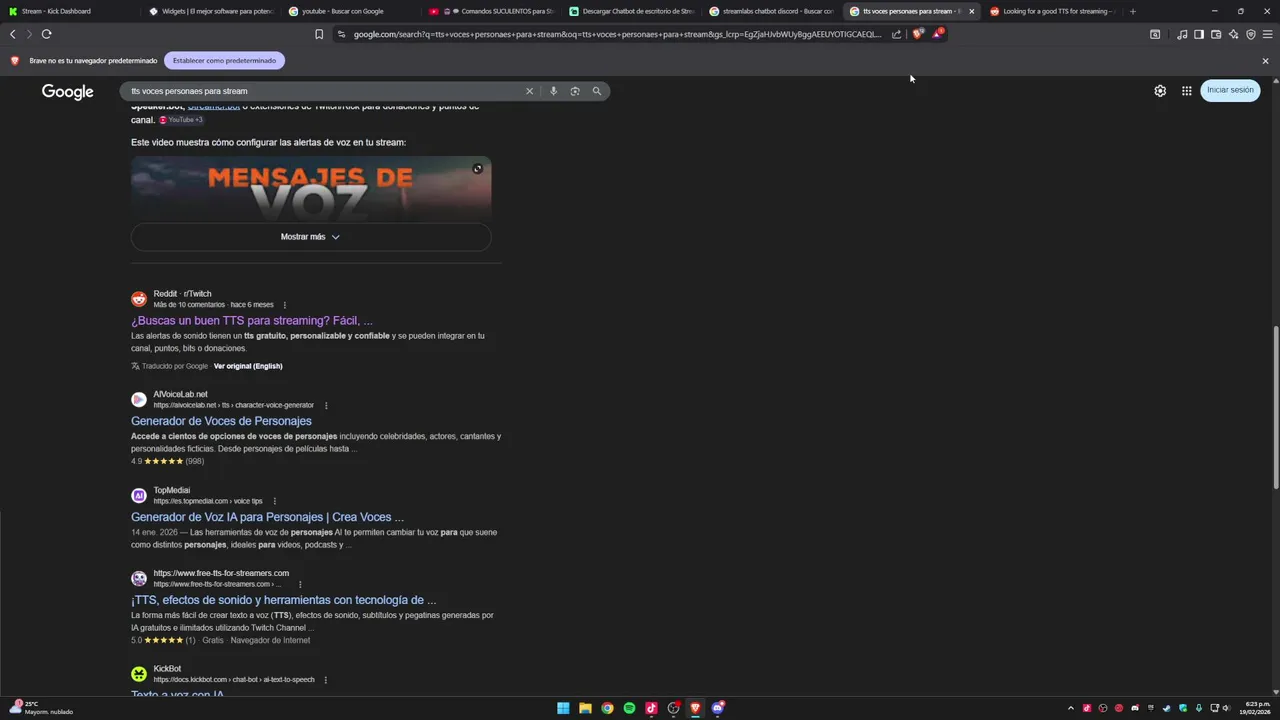Switch to the Comandos SUCULENTOS tab
Screen dimensions: 1280x720
pyautogui.click(x=490, y=11)
